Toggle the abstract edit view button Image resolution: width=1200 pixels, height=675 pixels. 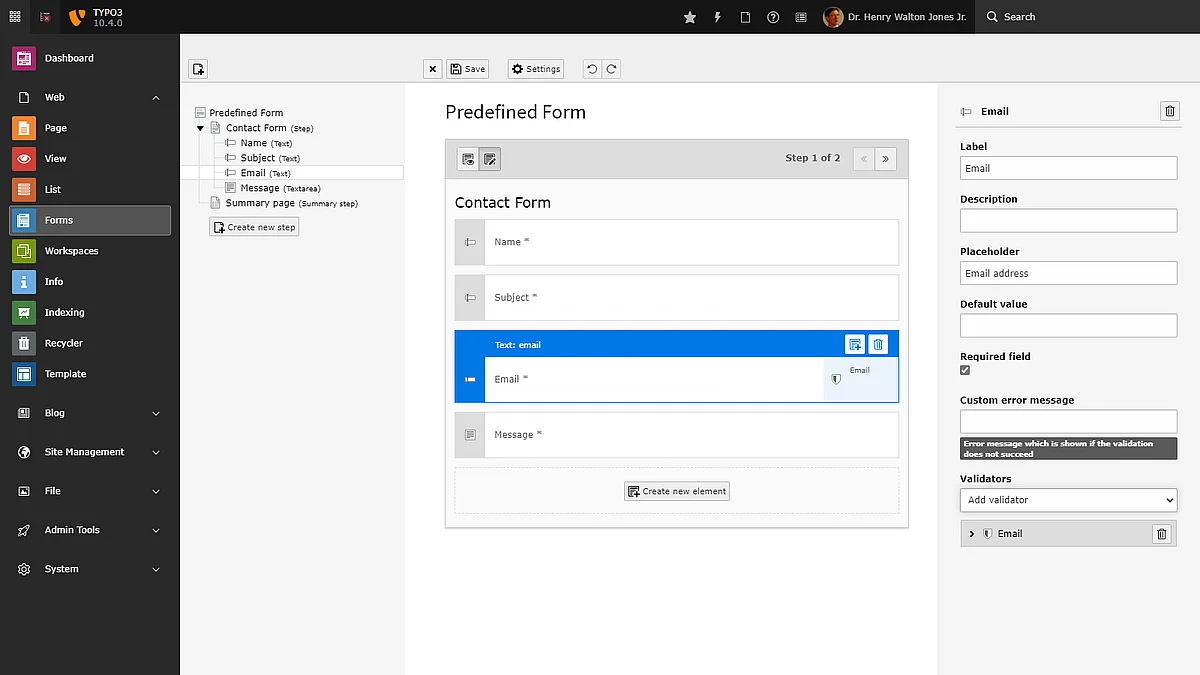click(x=489, y=159)
